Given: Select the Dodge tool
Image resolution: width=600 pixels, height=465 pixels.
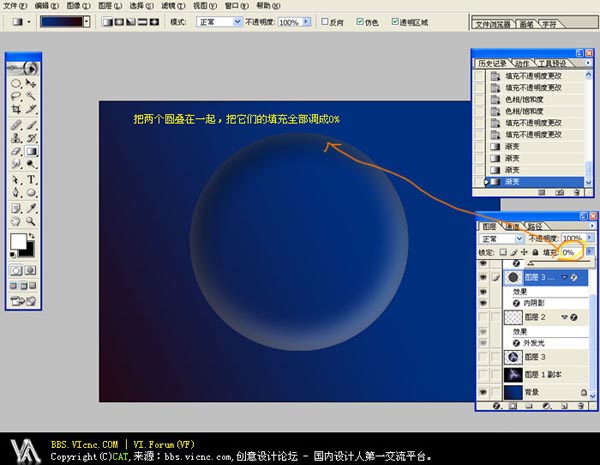Looking at the screenshot, I should point(31,164).
